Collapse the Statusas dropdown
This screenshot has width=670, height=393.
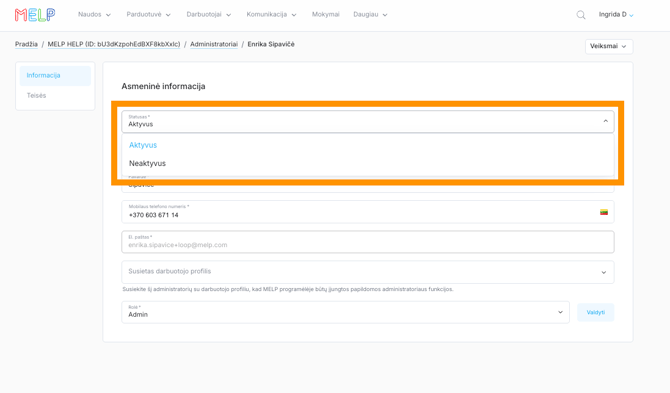pyautogui.click(x=605, y=121)
